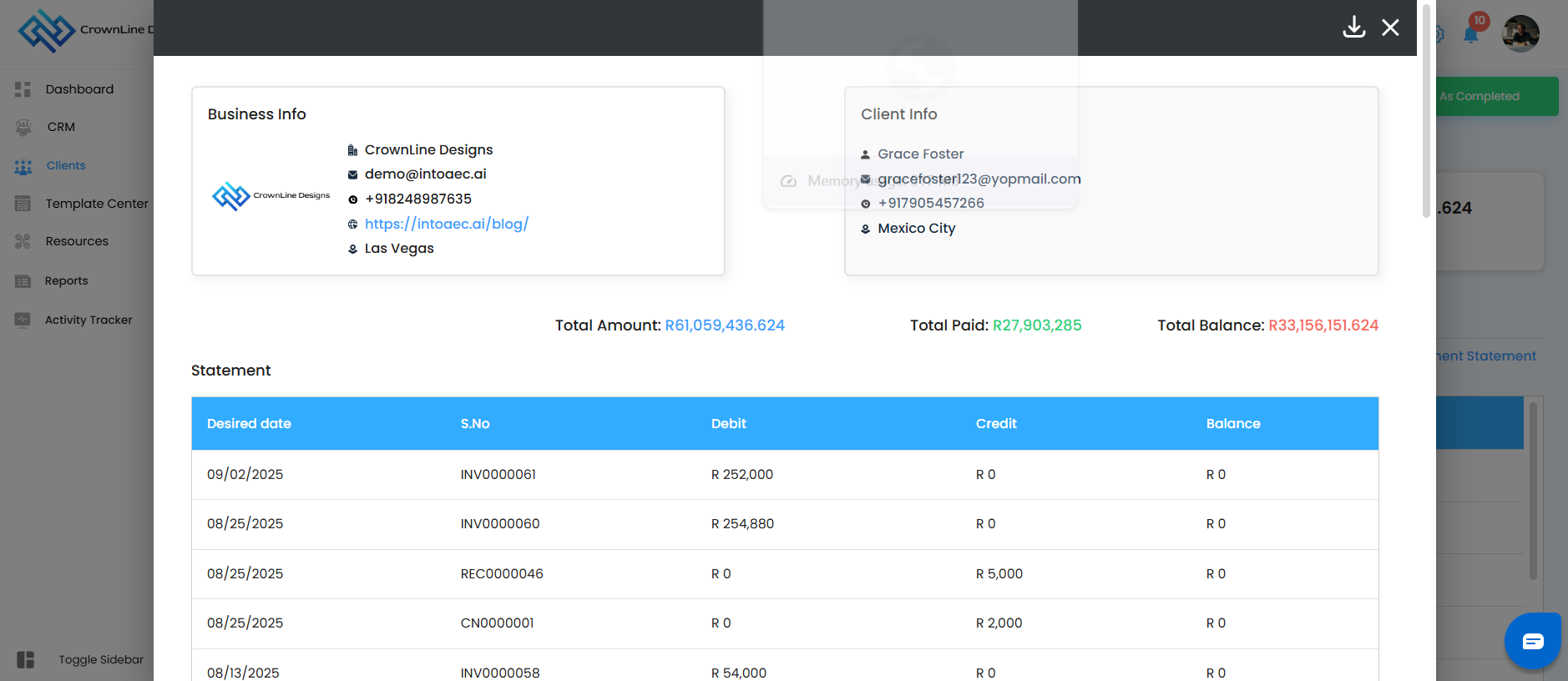Download the client statement
This screenshot has width=1568, height=681.
[1353, 28]
